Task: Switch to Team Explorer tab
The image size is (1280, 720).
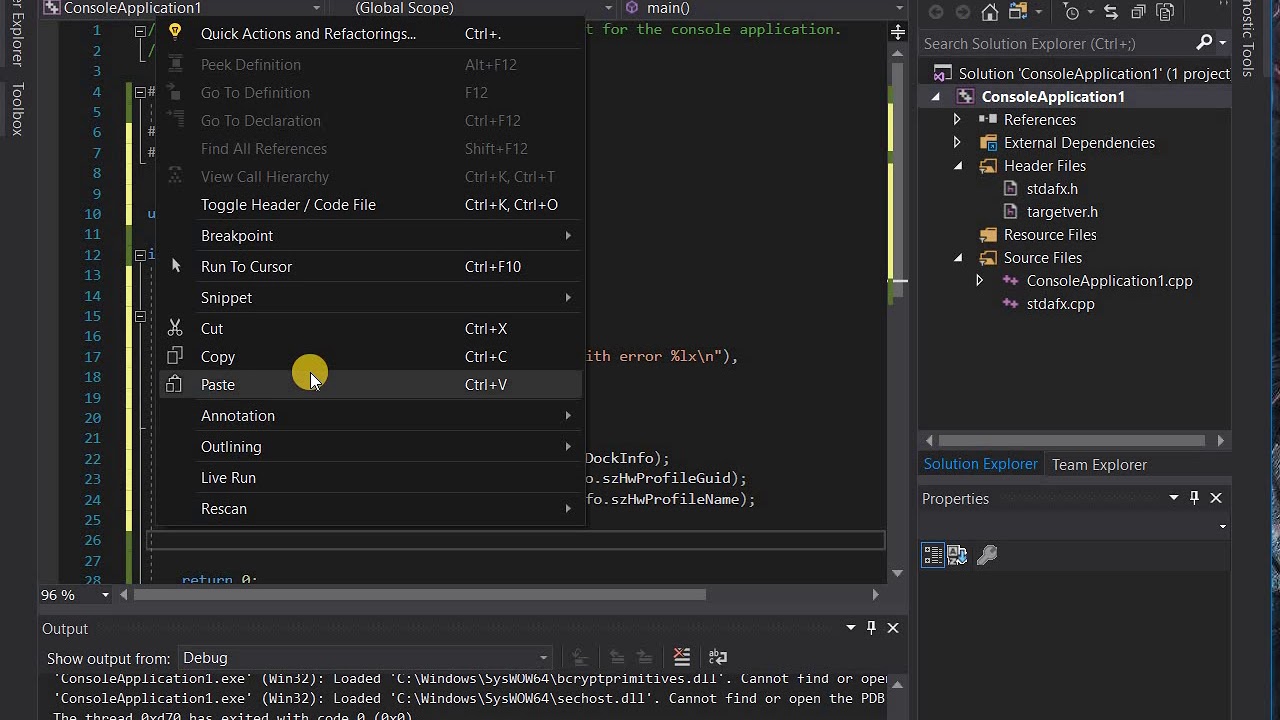Action: point(1099,464)
